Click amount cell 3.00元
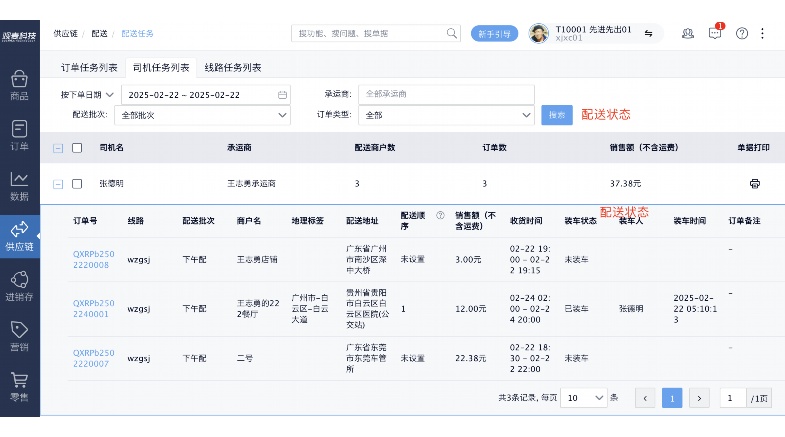The width and height of the screenshot is (785, 437). (468, 259)
